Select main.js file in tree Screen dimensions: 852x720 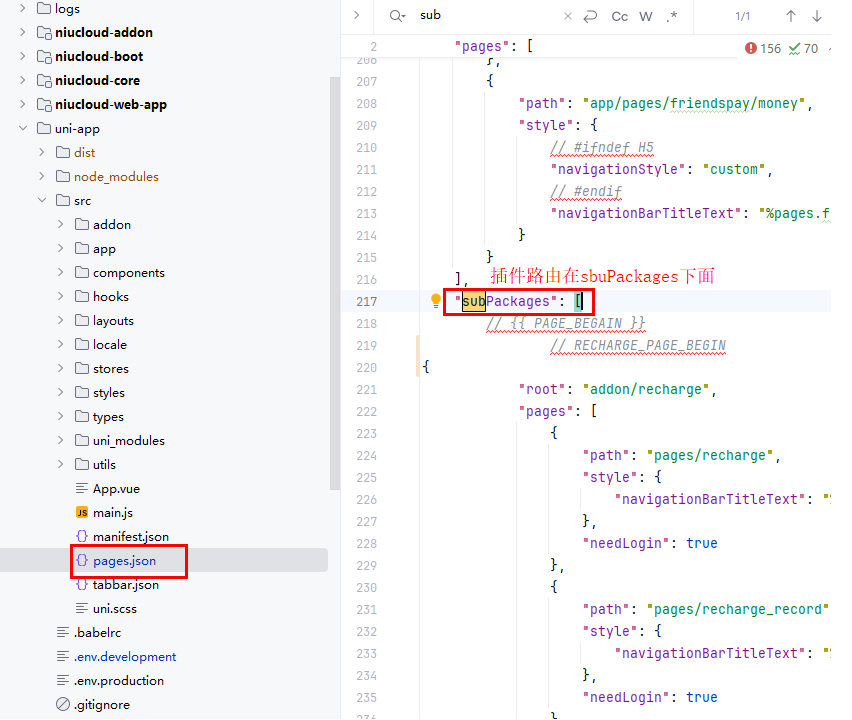[112, 513]
